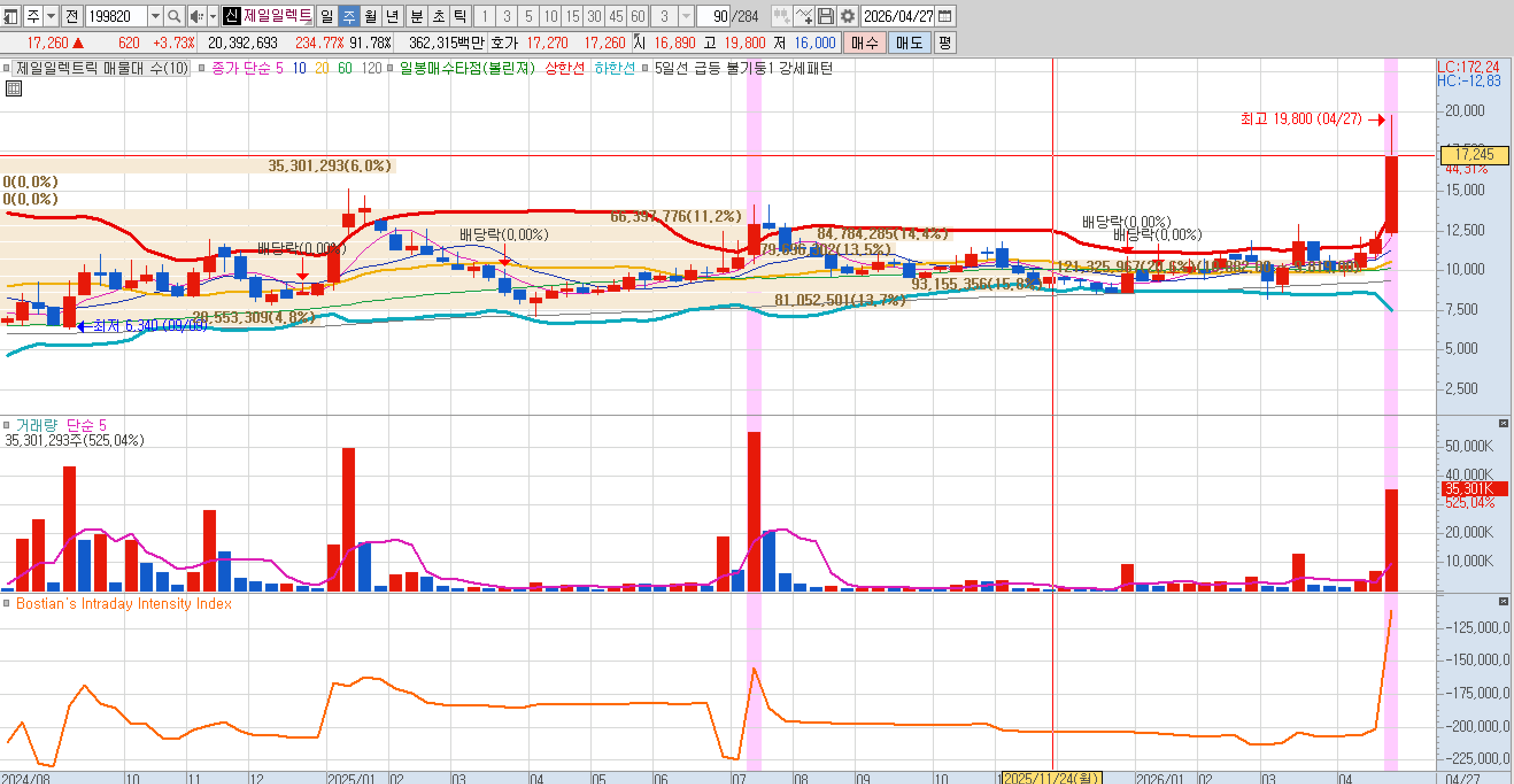Click the 35,301,293주(525.04%) volume readout
Screen dimensions: 1514x784
point(75,440)
